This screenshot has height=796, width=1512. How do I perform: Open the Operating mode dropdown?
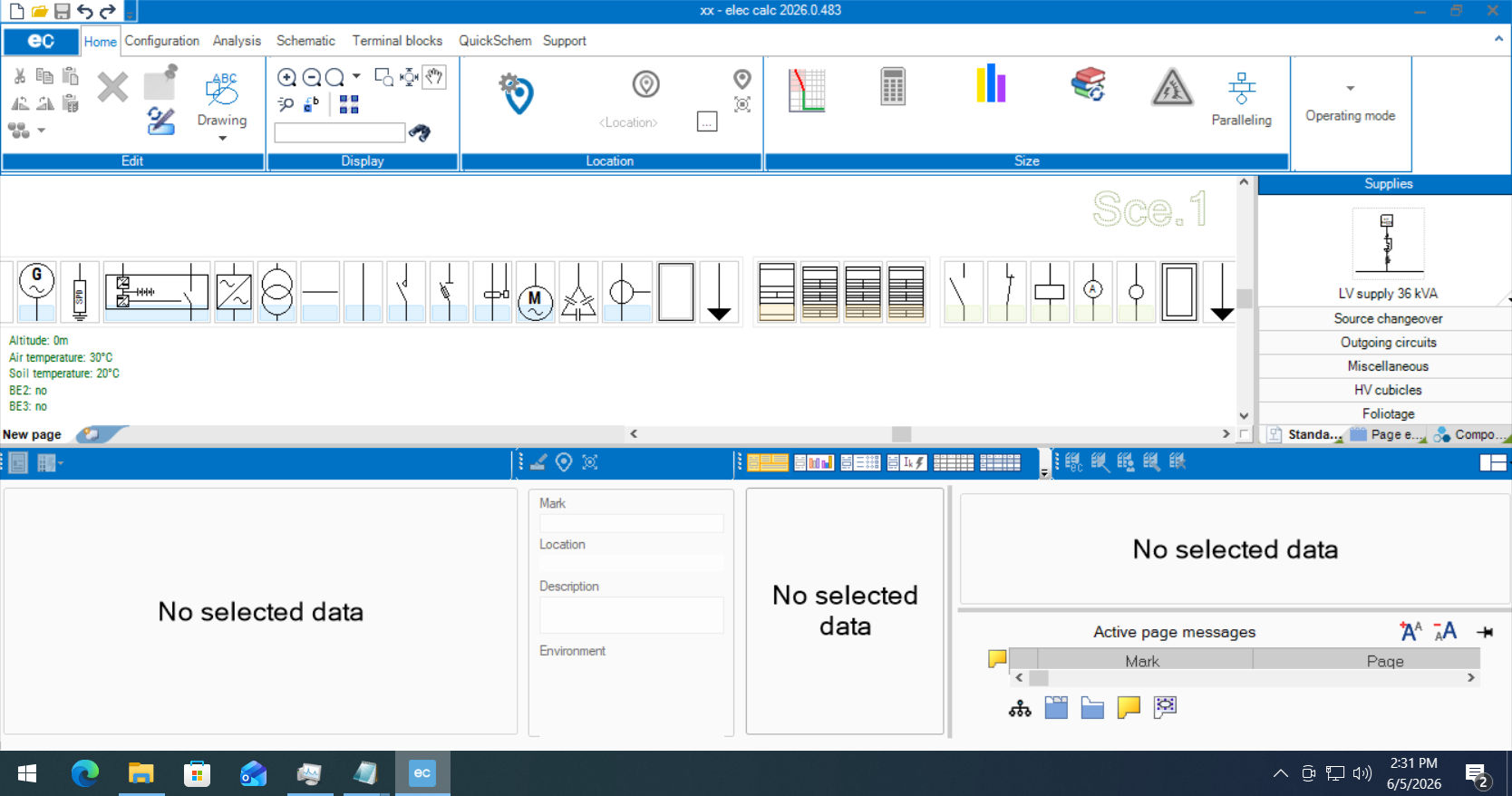1351,88
